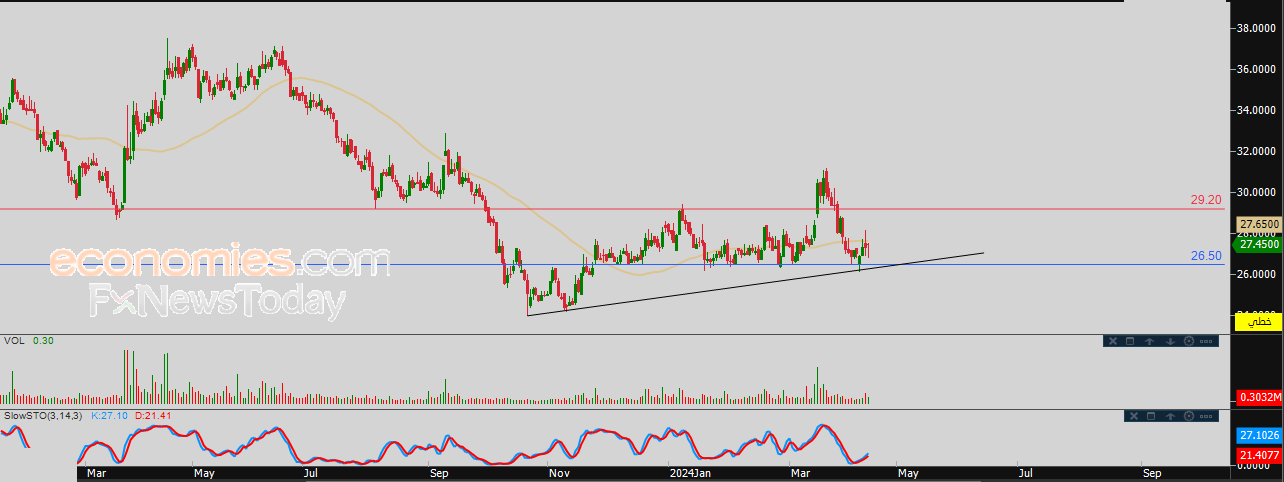1284x482 pixels.
Task: Open VOL indicator settings gear
Action: click(1189, 341)
